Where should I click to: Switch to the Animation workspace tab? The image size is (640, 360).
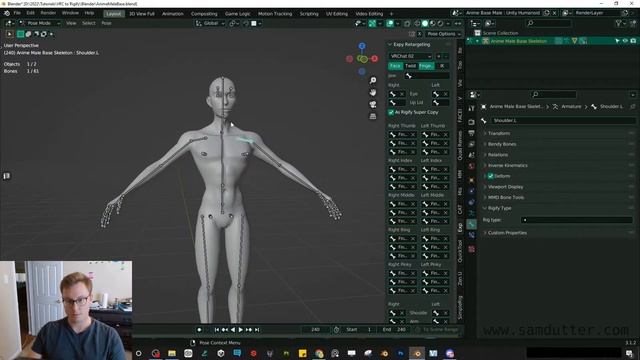coord(173,14)
